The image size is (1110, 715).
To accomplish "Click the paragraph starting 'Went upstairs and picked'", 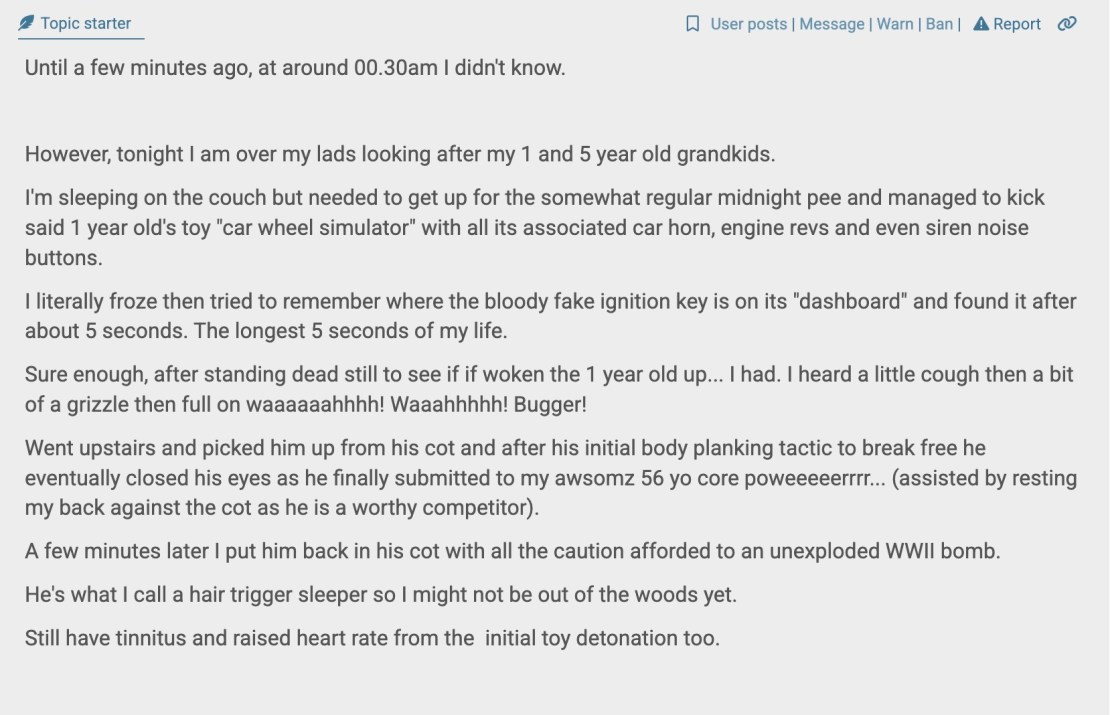I will (x=550, y=477).
